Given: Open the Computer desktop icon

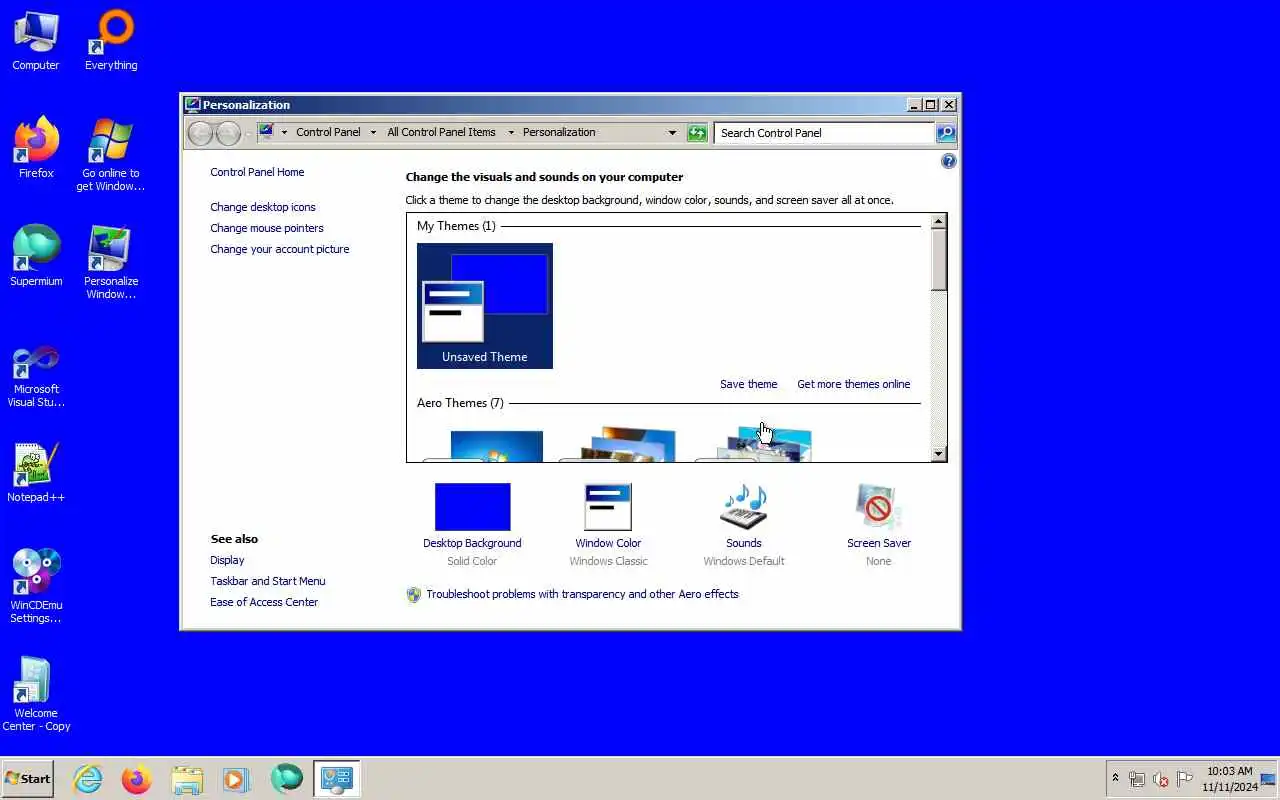Looking at the screenshot, I should (36, 40).
